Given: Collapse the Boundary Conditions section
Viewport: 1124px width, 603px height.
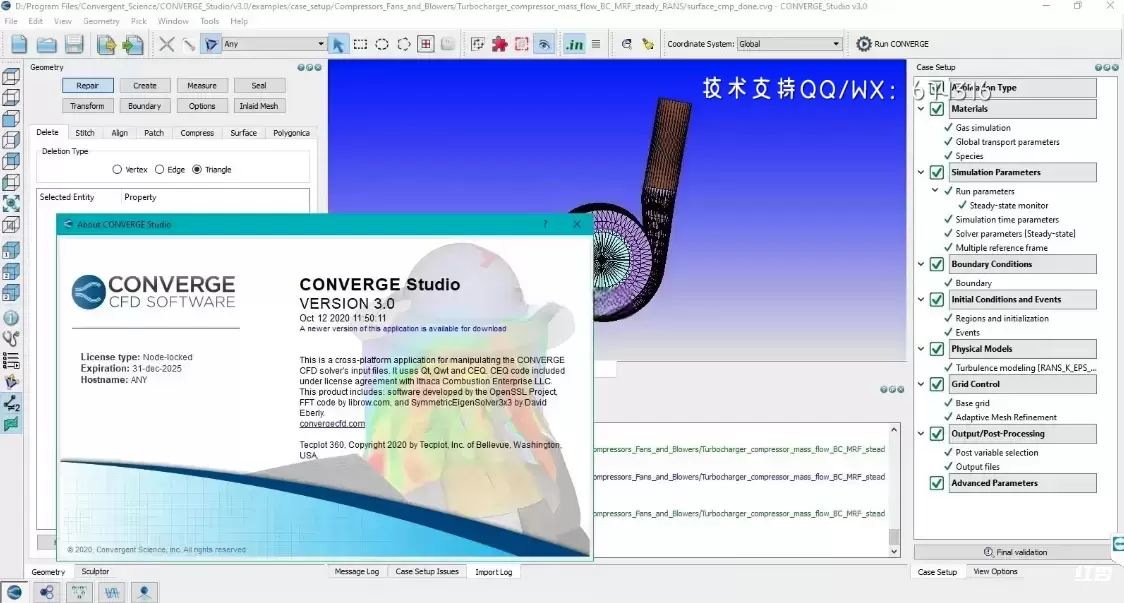Looking at the screenshot, I should (921, 264).
